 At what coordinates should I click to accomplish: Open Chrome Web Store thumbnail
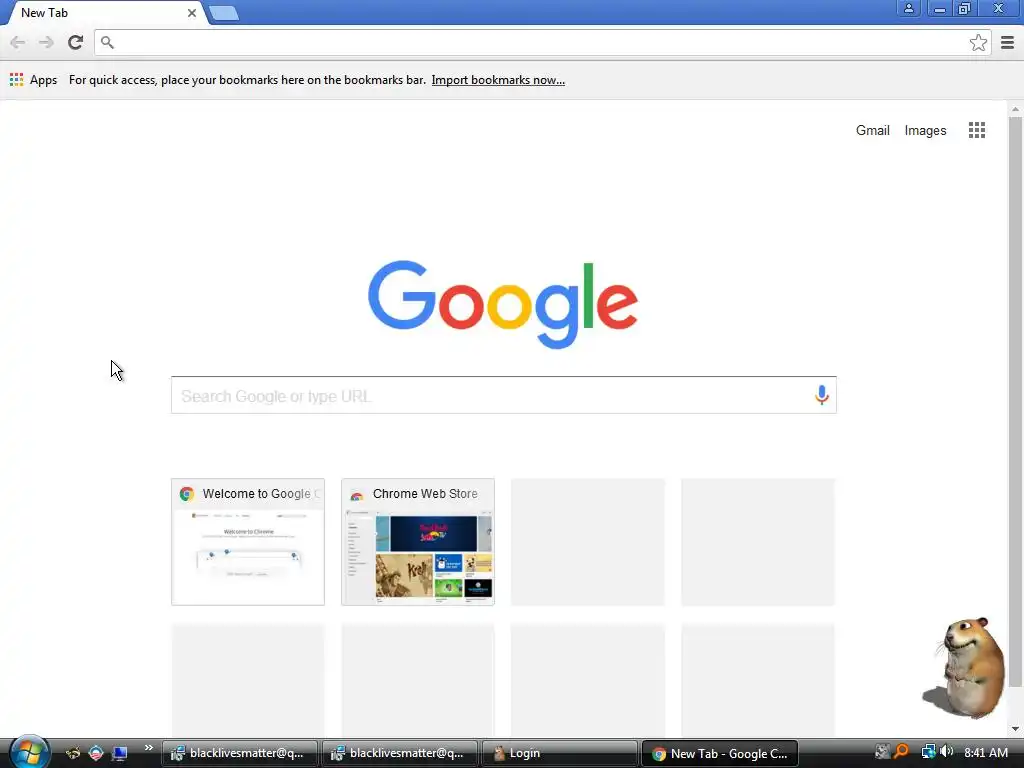coord(418,541)
